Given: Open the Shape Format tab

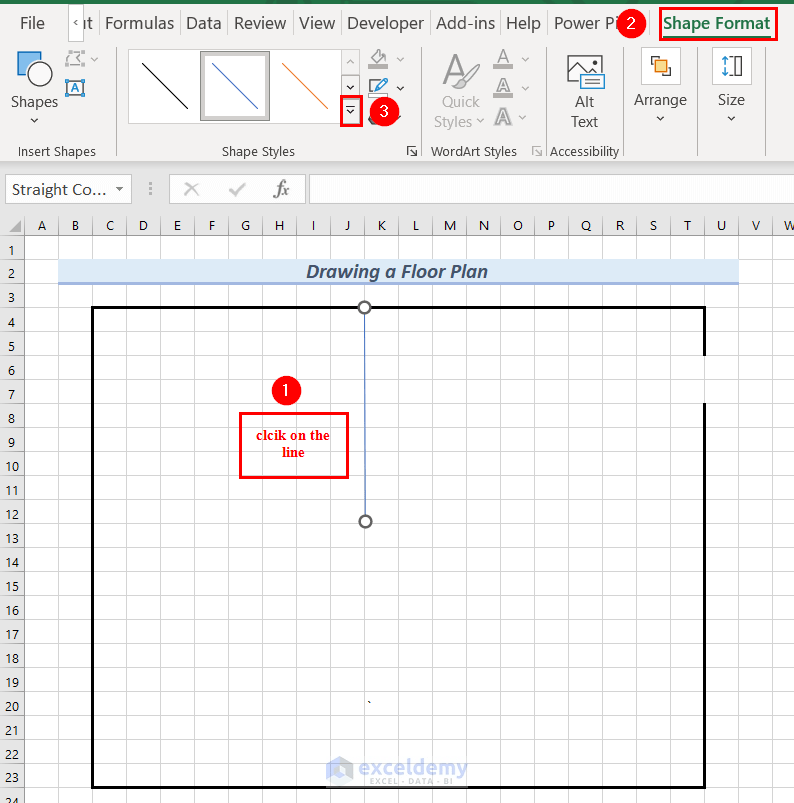Looking at the screenshot, I should point(716,24).
